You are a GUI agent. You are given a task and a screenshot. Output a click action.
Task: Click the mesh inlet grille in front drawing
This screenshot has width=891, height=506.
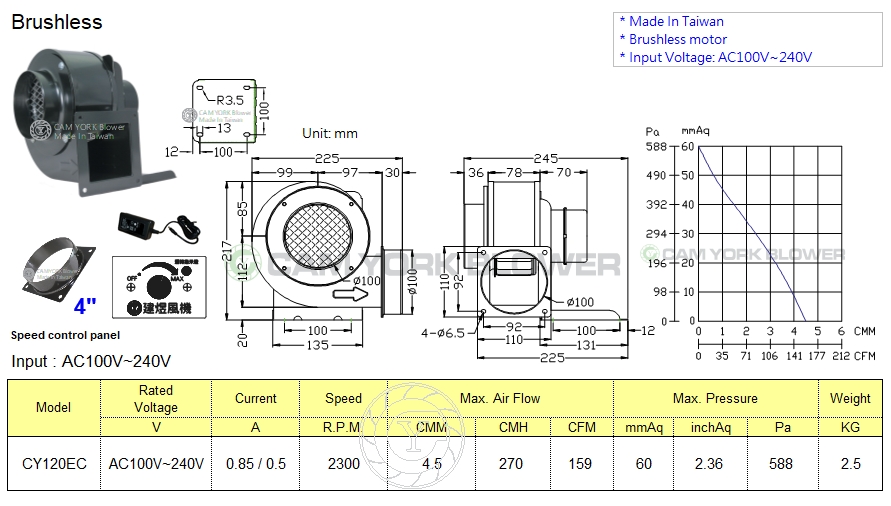[x=318, y=237]
